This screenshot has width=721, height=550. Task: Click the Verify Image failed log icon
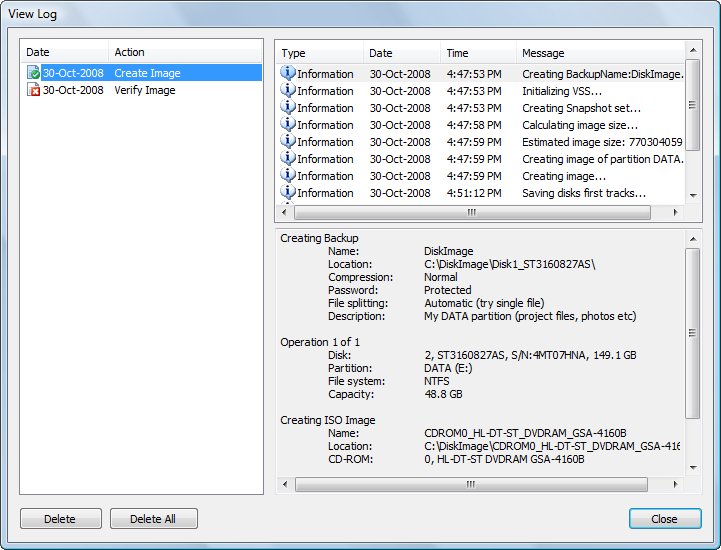(33, 90)
